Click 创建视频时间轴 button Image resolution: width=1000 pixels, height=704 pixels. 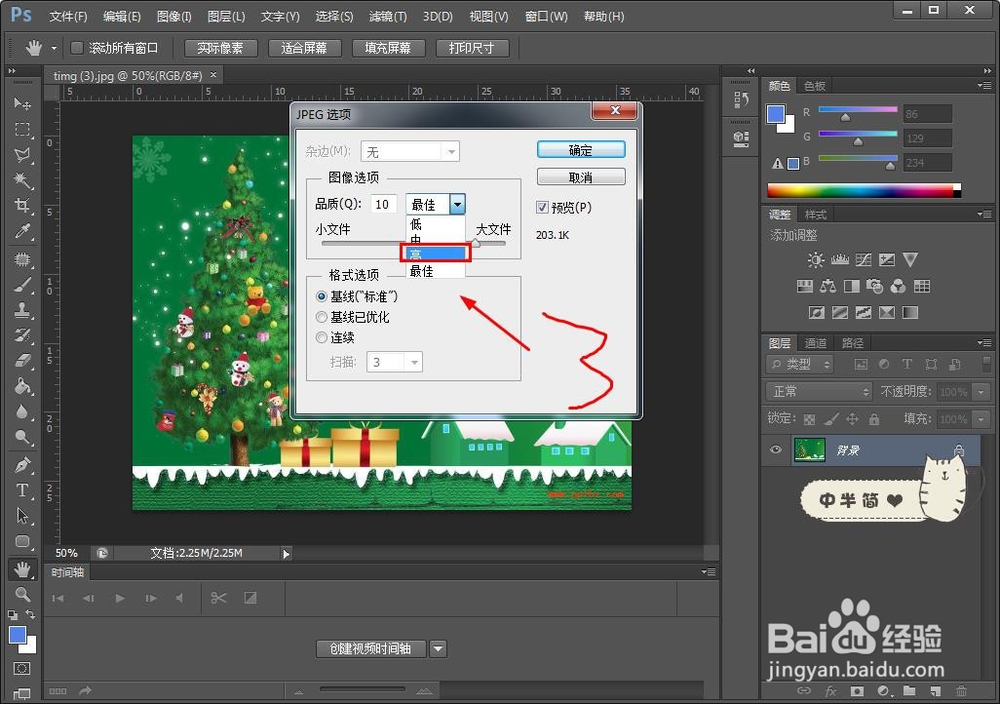(371, 649)
